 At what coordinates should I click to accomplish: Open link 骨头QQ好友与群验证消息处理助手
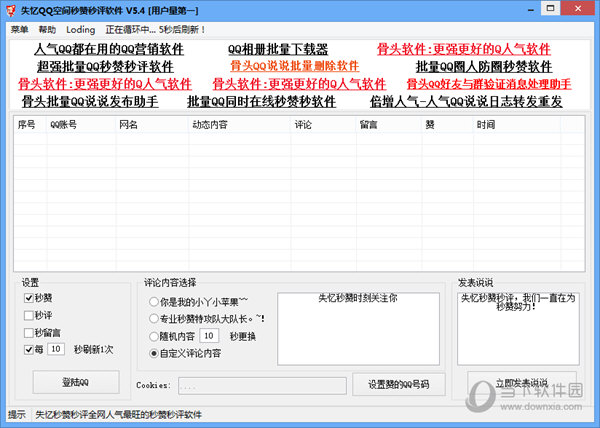(x=489, y=84)
